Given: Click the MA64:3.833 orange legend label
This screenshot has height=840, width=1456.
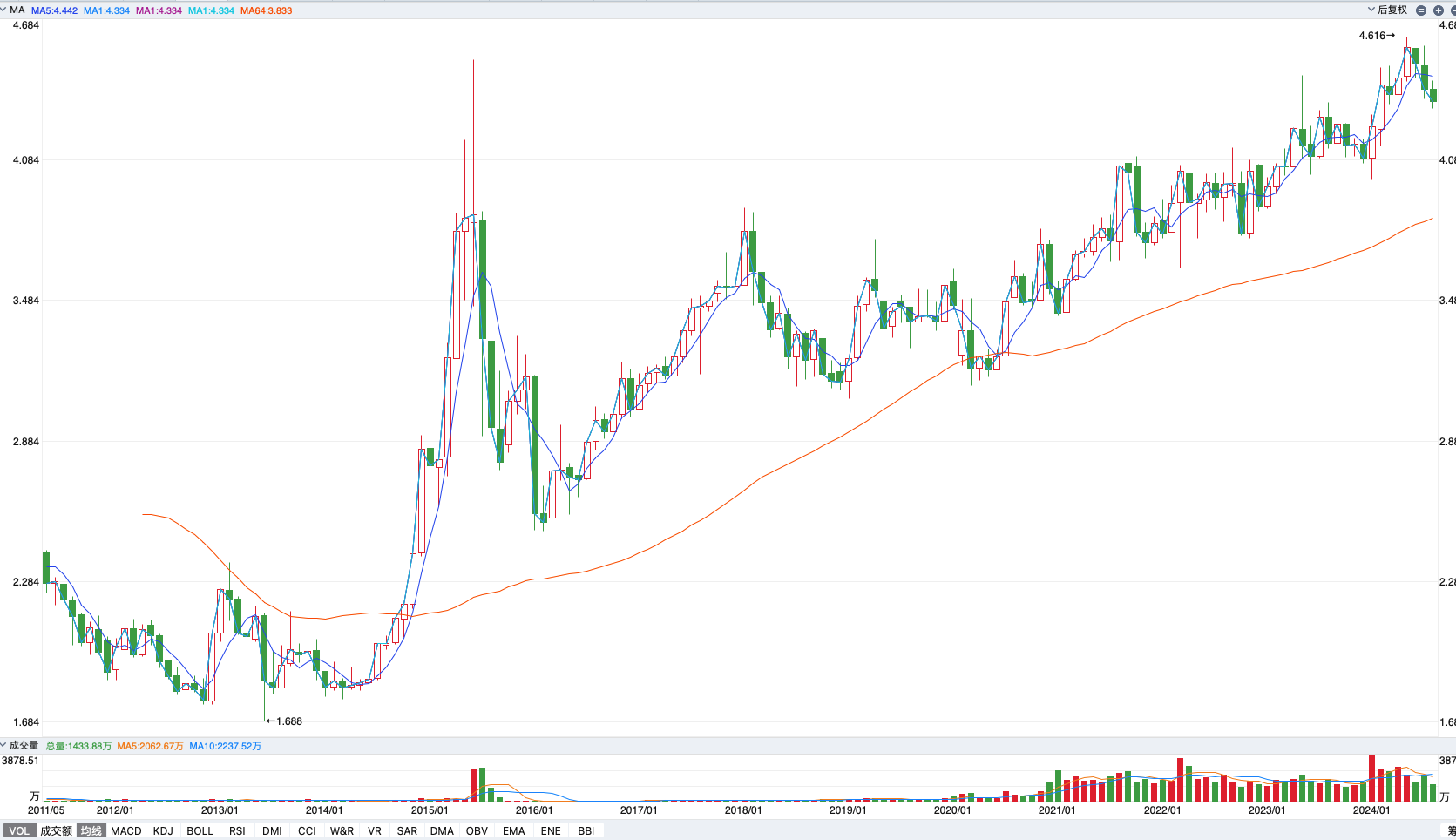Looking at the screenshot, I should point(267,10).
